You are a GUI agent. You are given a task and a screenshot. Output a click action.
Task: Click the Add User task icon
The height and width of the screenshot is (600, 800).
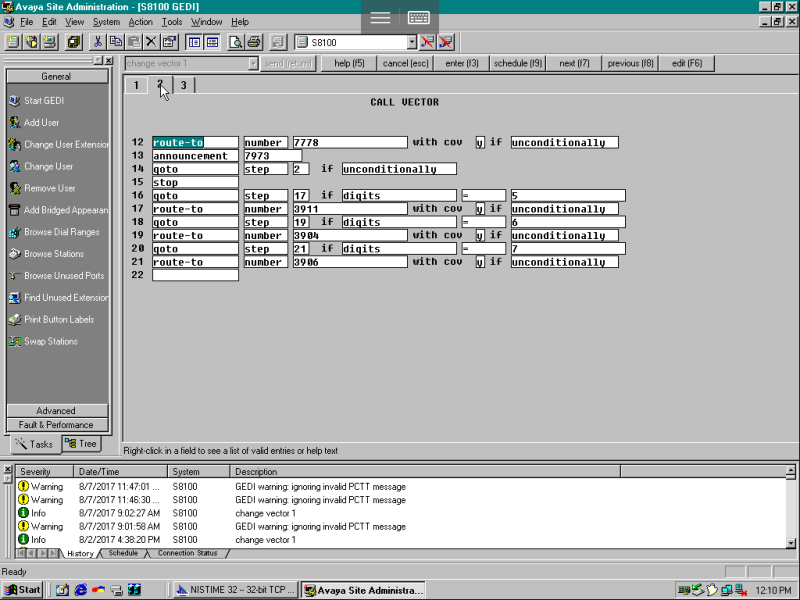pyautogui.click(x=15, y=122)
